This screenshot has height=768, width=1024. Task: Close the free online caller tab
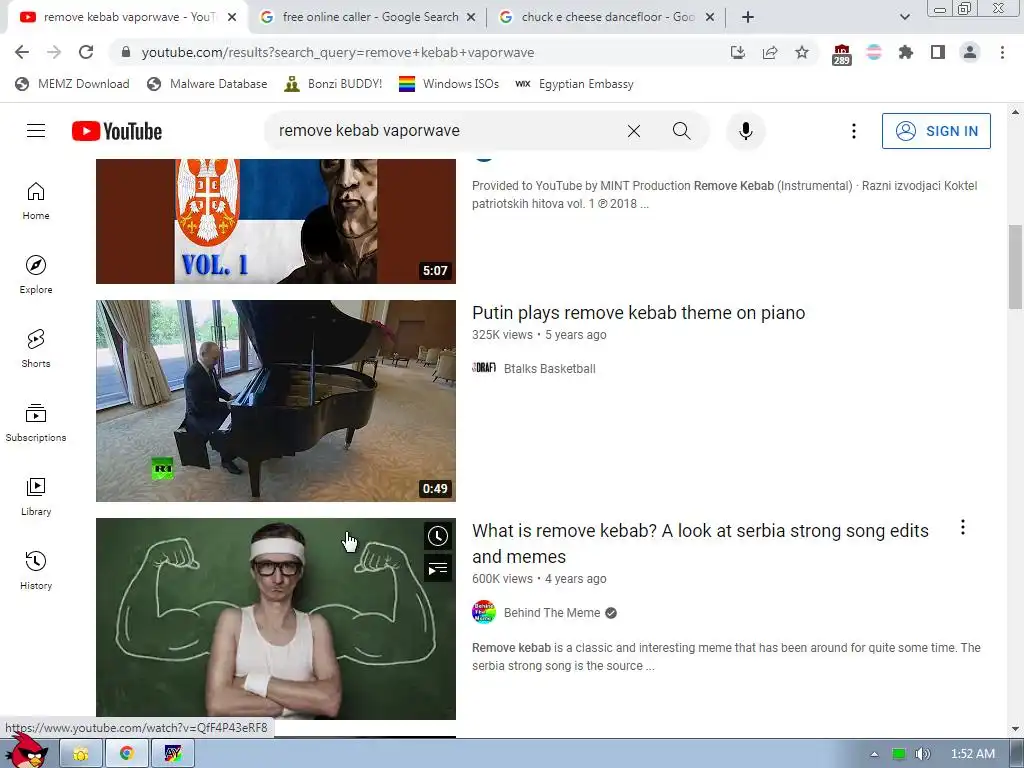tap(471, 18)
